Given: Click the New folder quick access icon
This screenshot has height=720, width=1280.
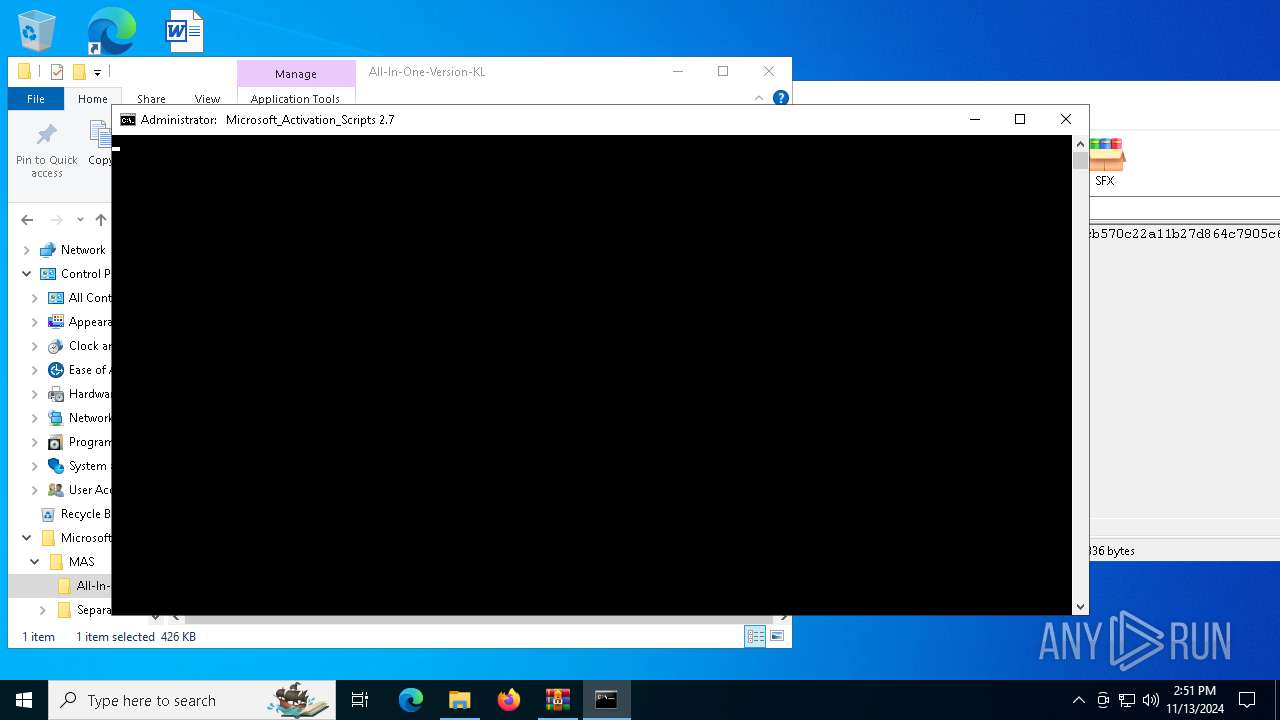Looking at the screenshot, I should 79,72.
